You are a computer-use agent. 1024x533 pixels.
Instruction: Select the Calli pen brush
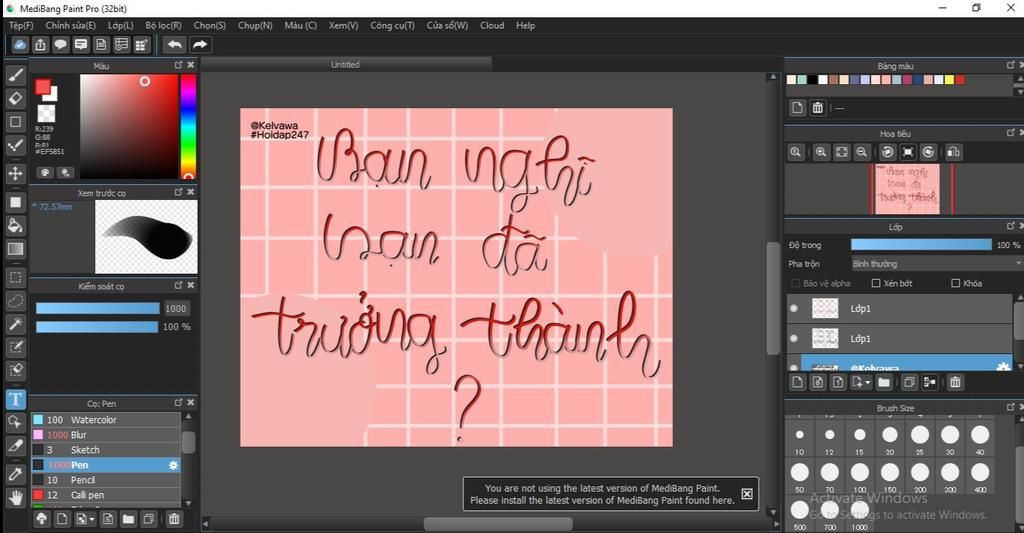[x=106, y=495]
